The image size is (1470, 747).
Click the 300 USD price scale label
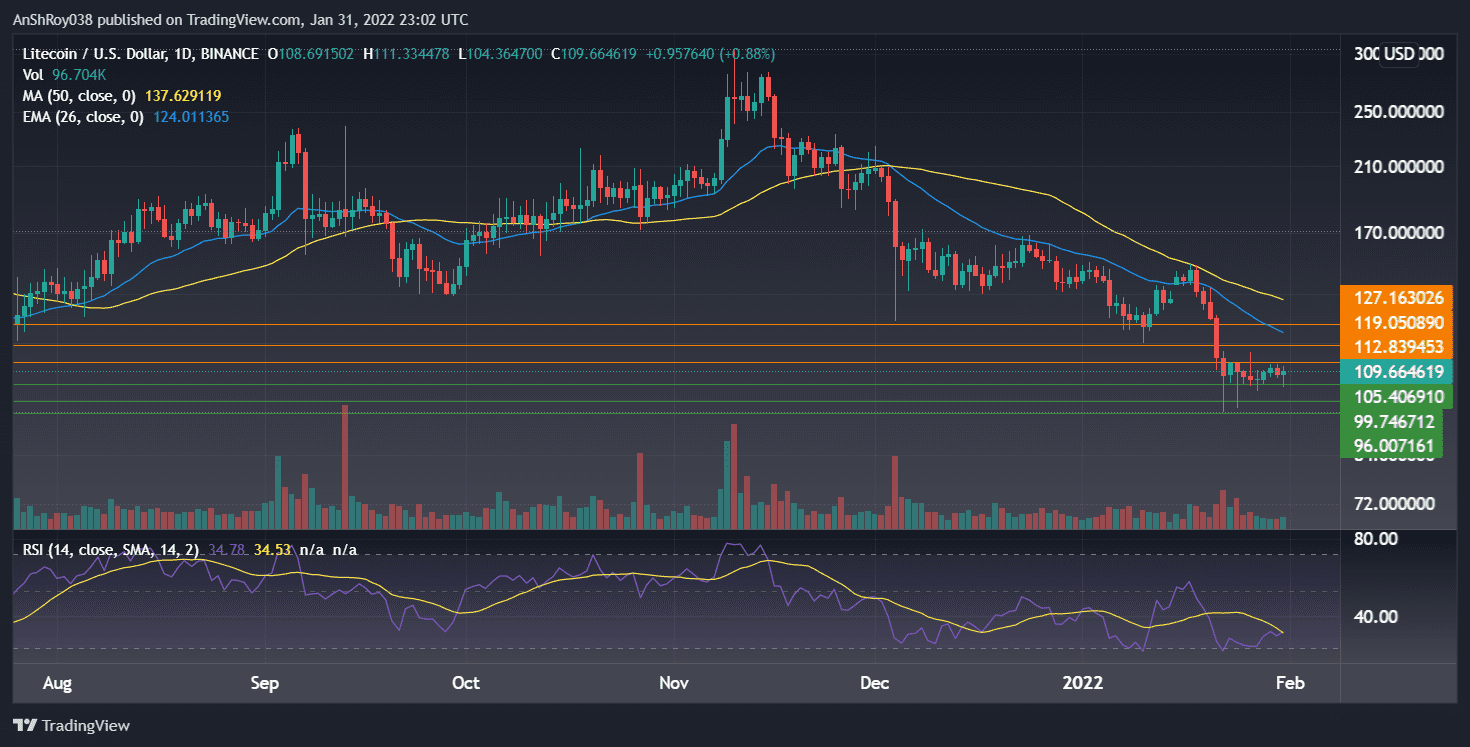[1400, 54]
